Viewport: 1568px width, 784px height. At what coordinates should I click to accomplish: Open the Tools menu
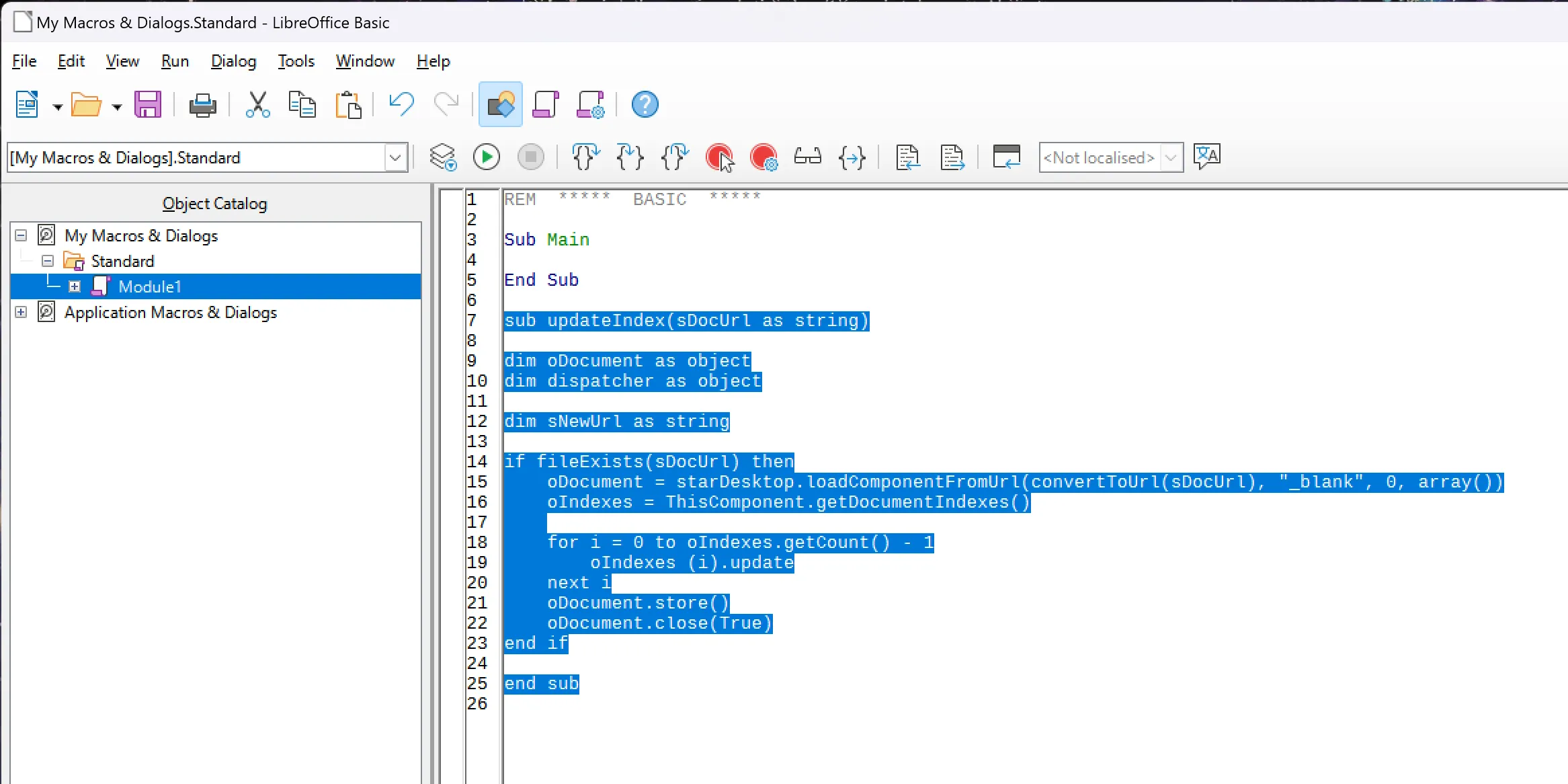pos(296,61)
